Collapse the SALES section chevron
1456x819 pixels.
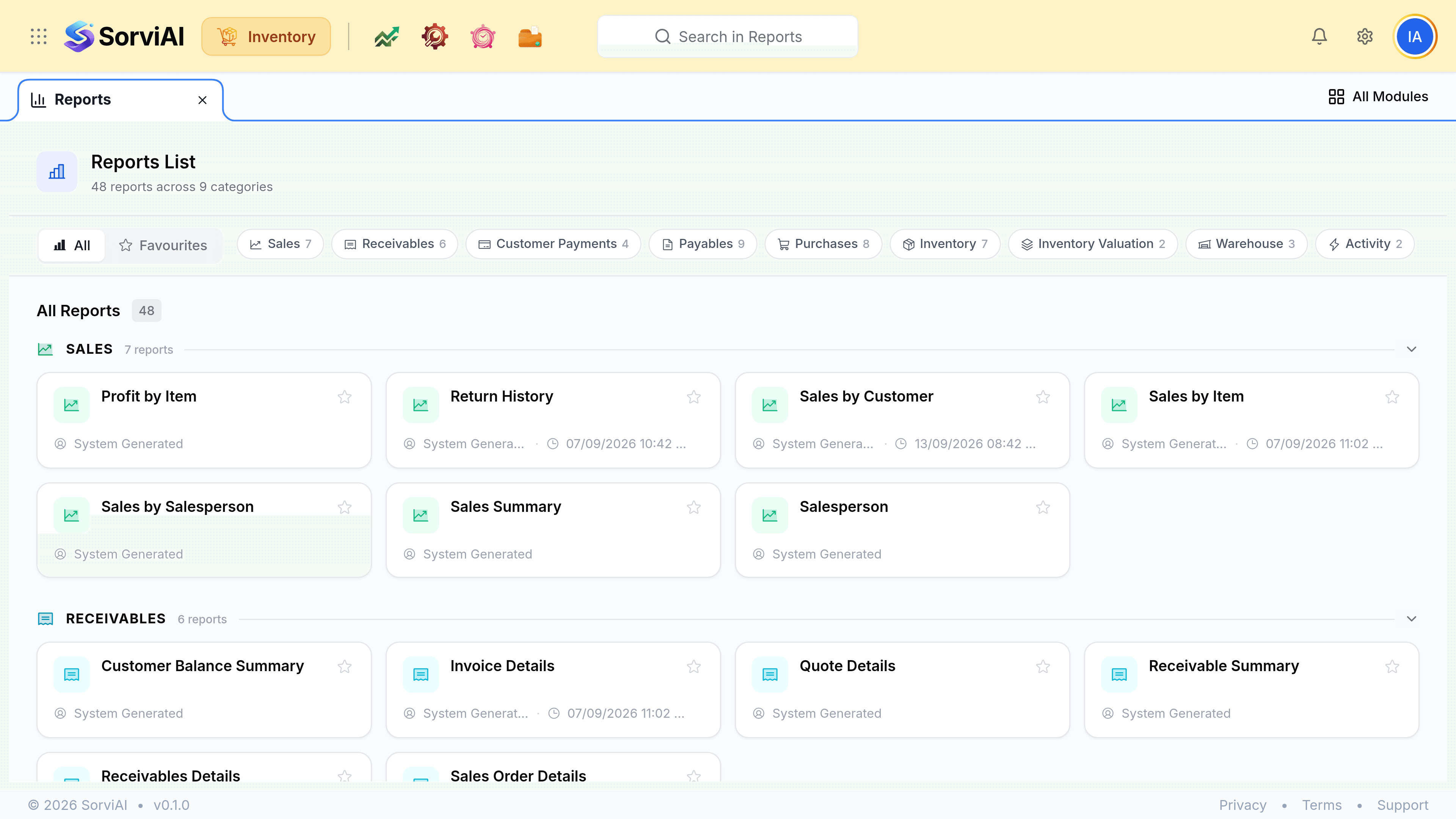click(1411, 349)
